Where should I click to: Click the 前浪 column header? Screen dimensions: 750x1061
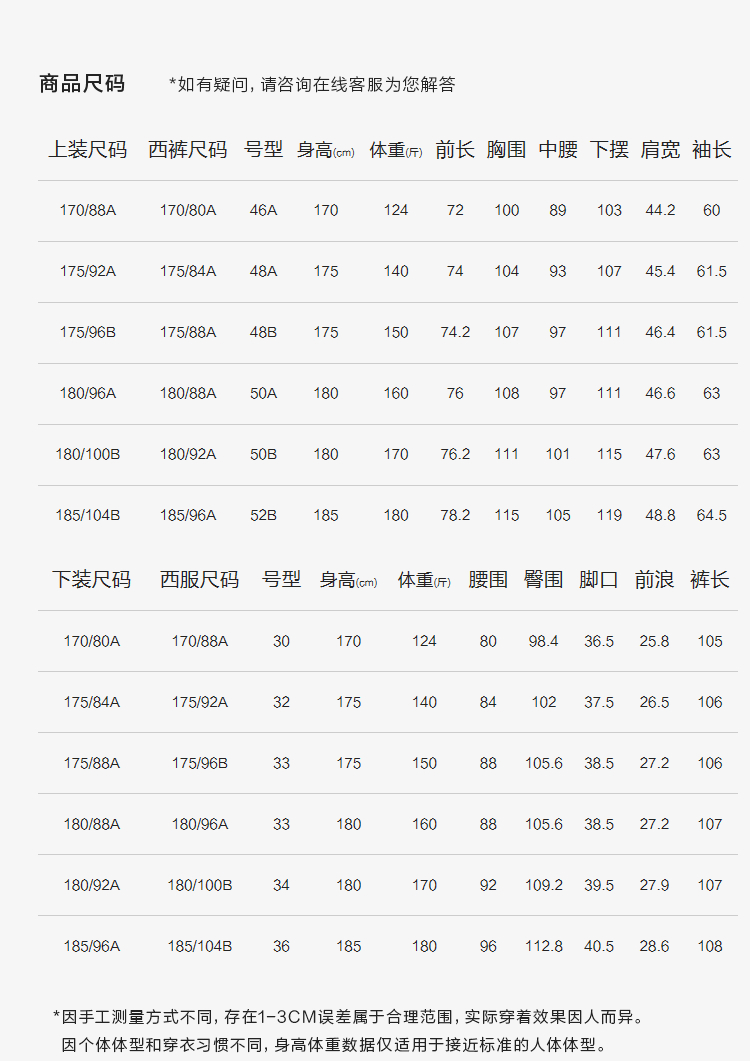point(654,580)
